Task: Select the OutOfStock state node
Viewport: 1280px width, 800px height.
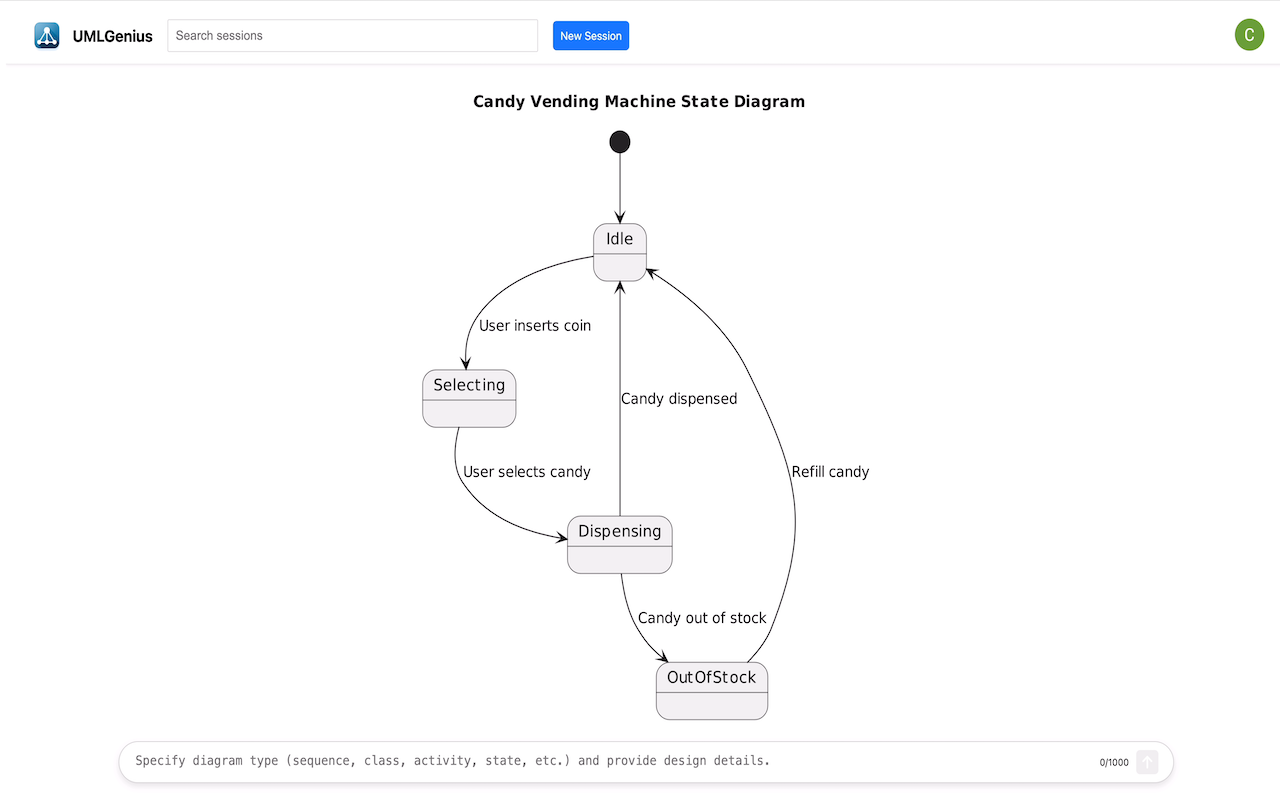Action: point(712,690)
